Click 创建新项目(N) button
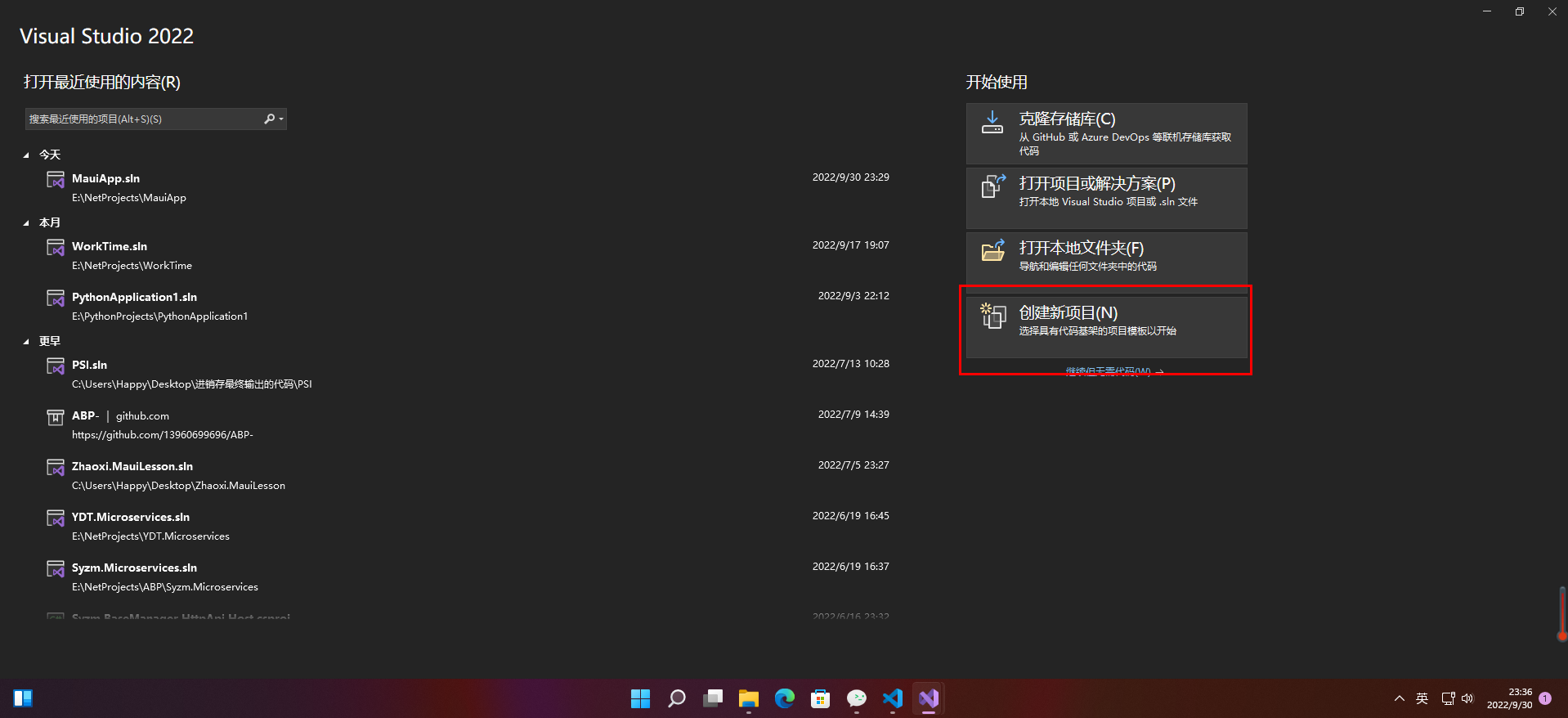 click(1106, 328)
